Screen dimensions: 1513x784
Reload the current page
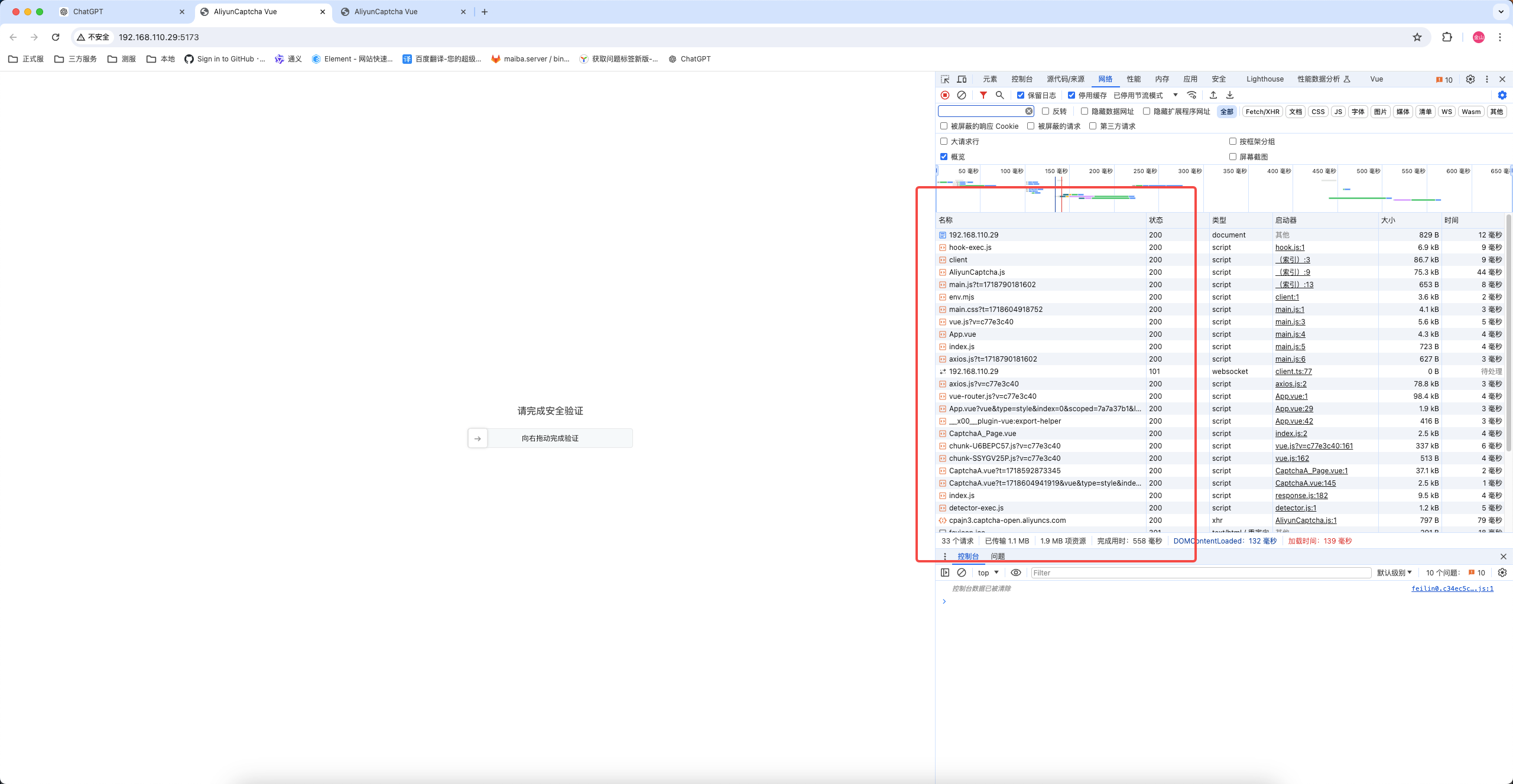(x=56, y=37)
